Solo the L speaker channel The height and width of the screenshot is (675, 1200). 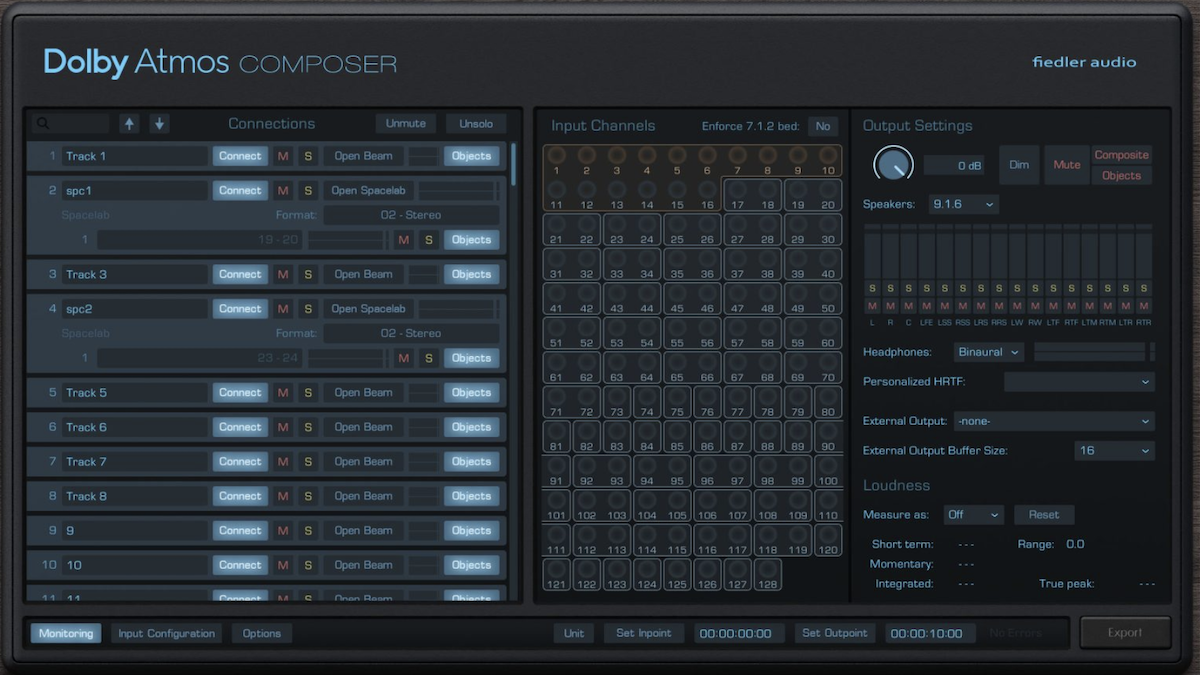point(872,288)
